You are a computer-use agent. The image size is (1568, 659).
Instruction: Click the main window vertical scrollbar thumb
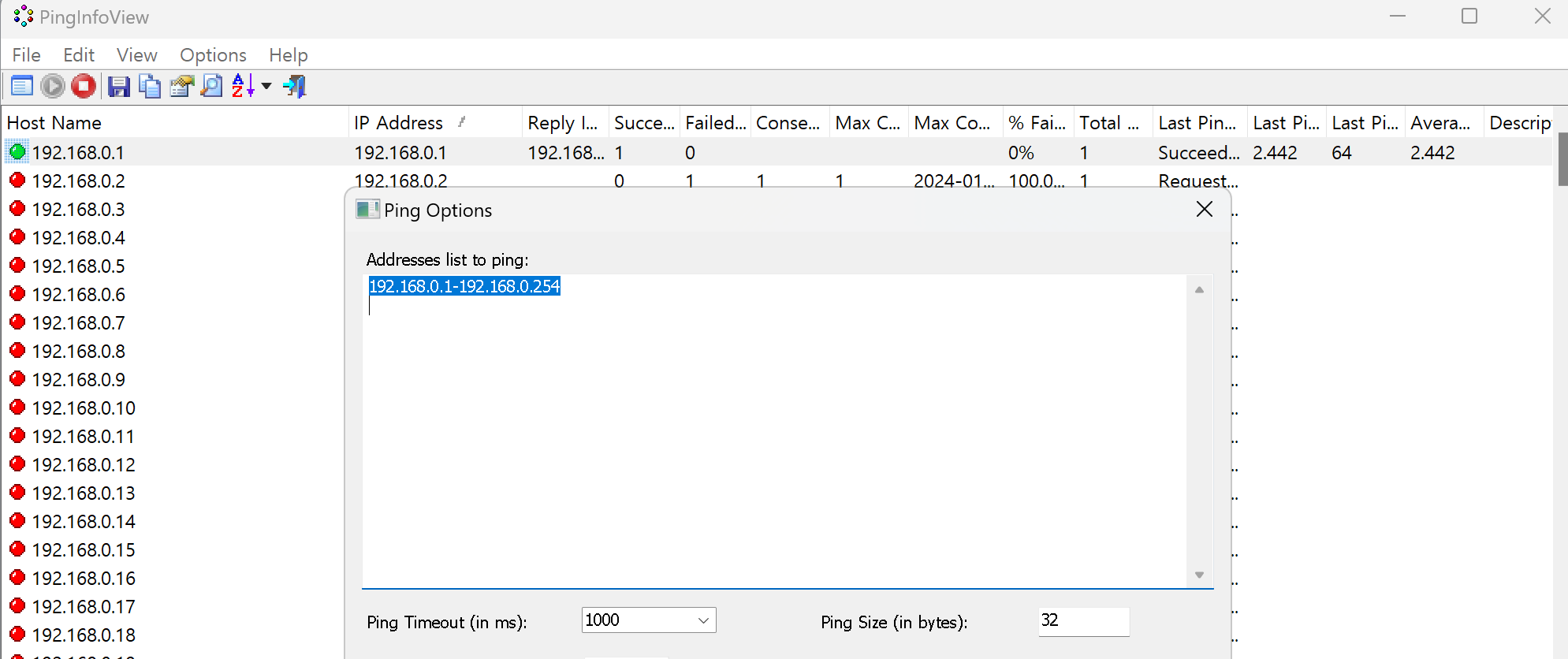(1562, 159)
